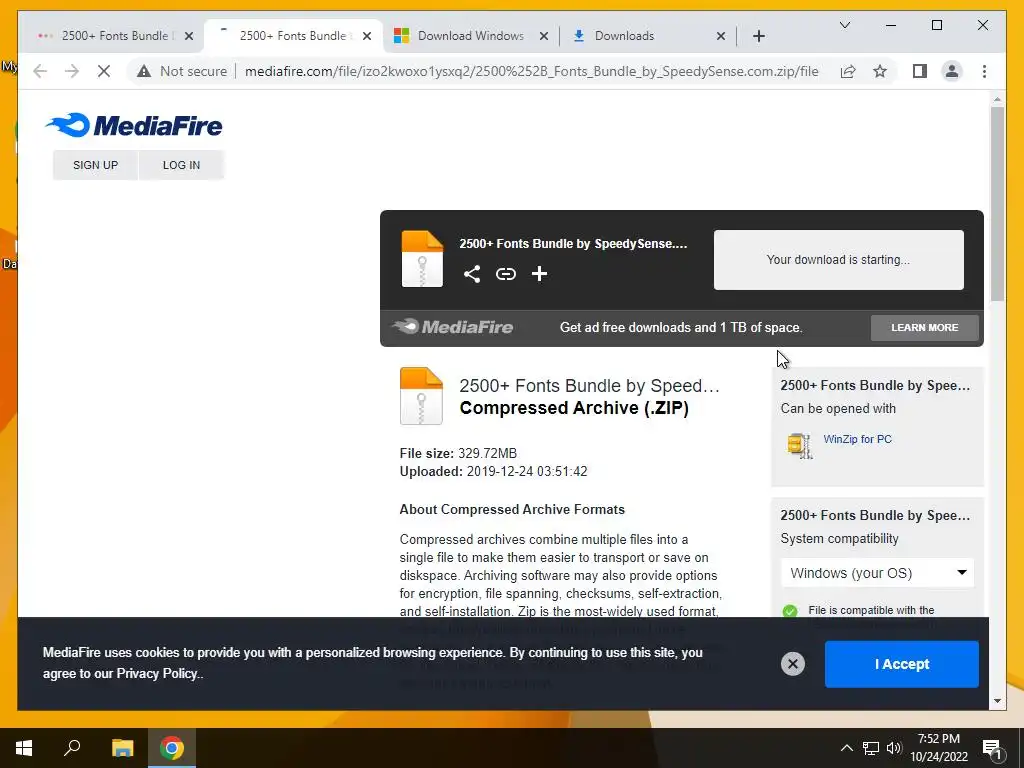Image resolution: width=1024 pixels, height=768 pixels.
Task: Click the browser forward arrow
Action: coord(72,71)
